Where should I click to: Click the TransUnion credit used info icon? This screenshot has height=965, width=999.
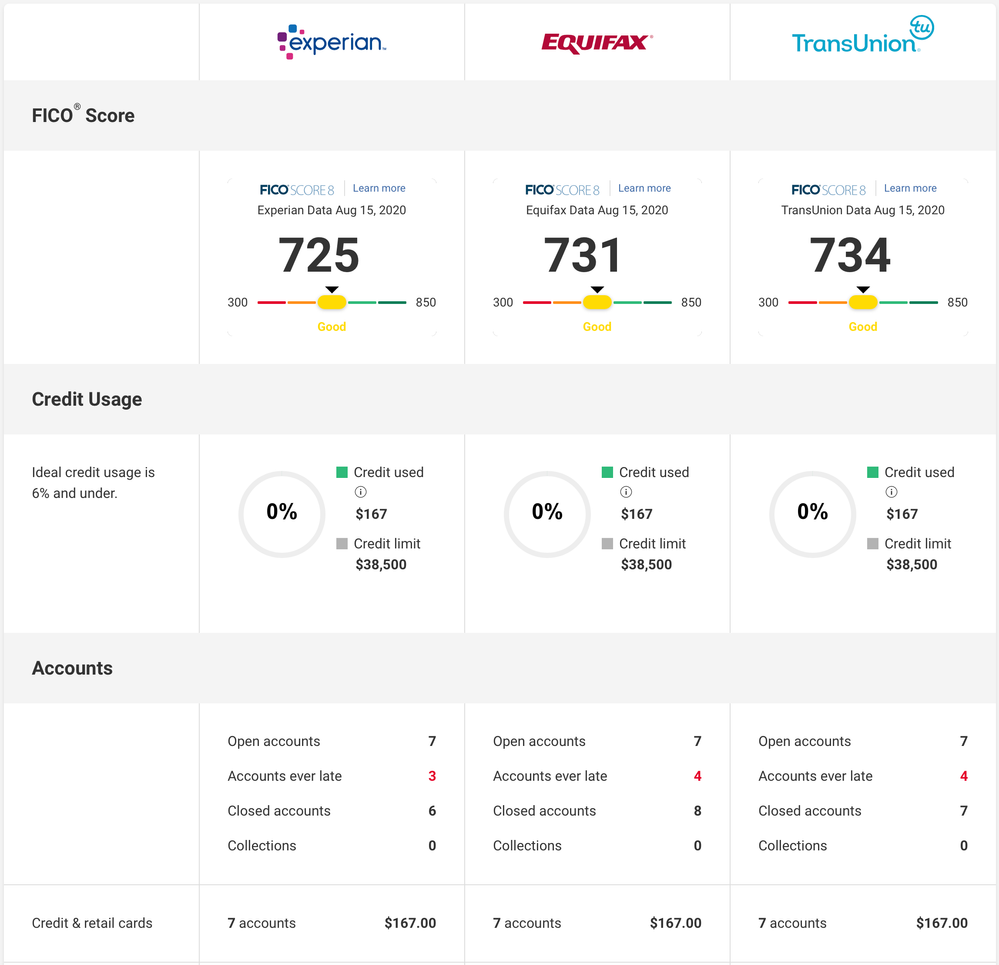[x=891, y=492]
